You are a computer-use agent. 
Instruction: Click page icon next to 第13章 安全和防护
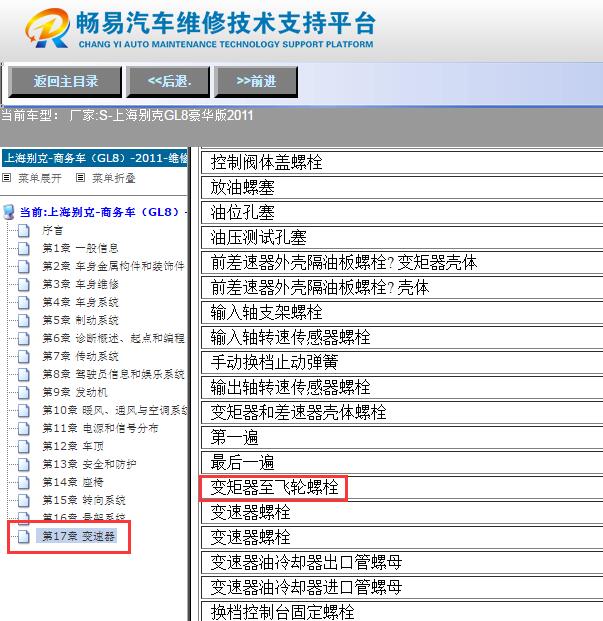point(24,464)
